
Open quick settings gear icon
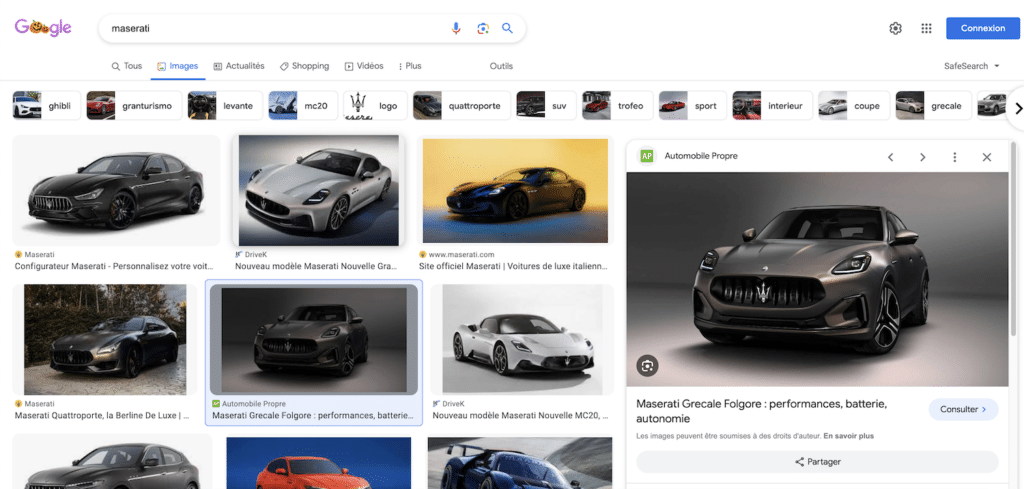click(x=895, y=28)
